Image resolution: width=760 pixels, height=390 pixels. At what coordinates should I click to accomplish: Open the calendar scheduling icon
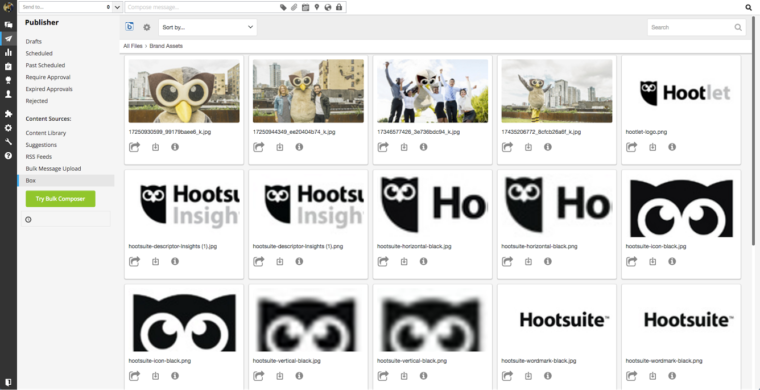[x=305, y=7]
